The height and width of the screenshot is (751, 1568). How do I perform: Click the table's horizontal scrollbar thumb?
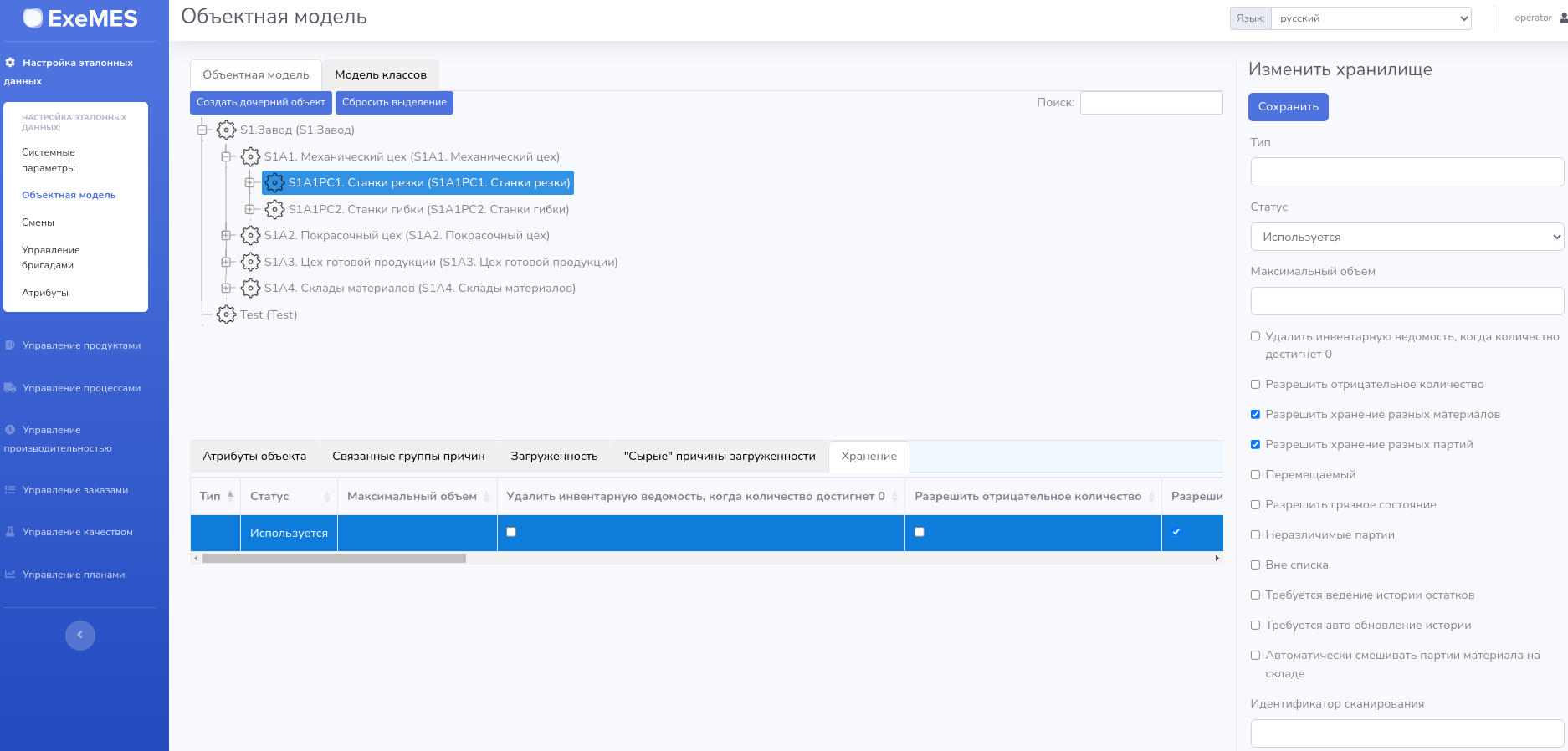(x=333, y=558)
